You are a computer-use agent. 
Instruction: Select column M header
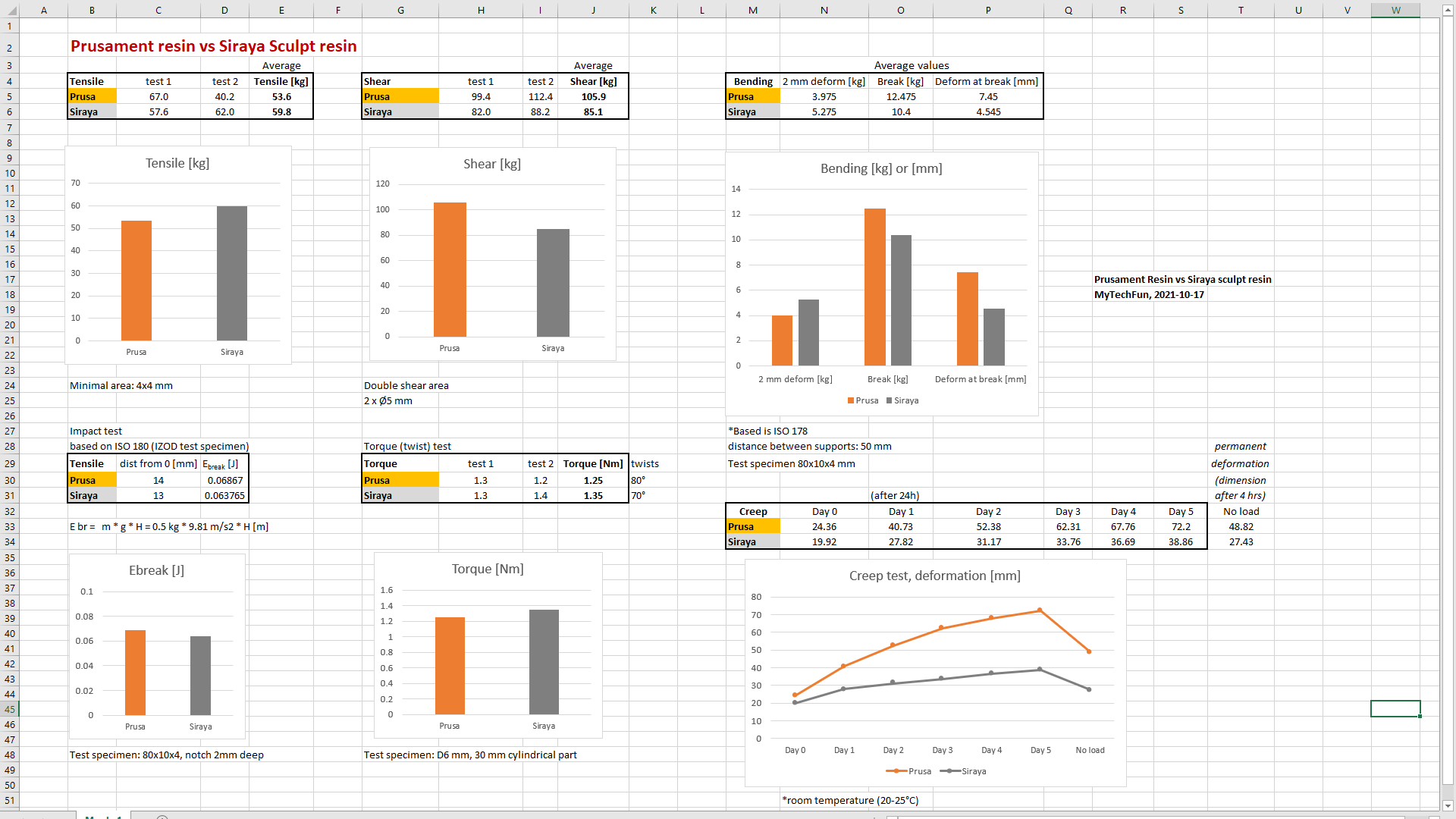click(752, 10)
